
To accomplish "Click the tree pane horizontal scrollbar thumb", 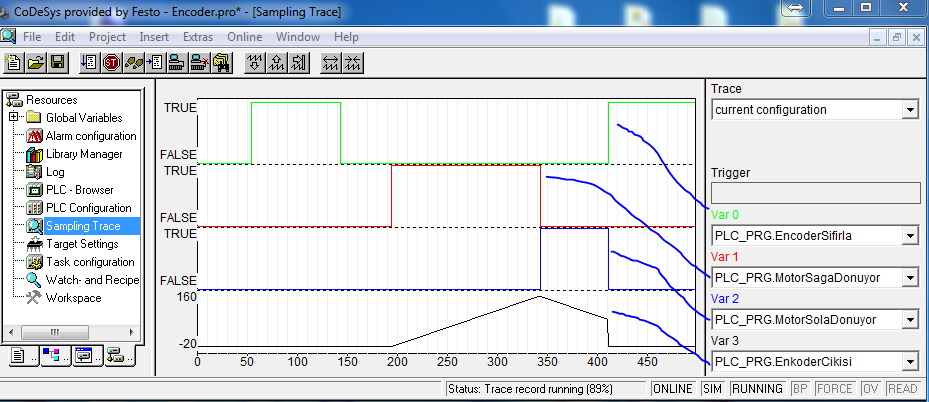I will click(x=54, y=332).
